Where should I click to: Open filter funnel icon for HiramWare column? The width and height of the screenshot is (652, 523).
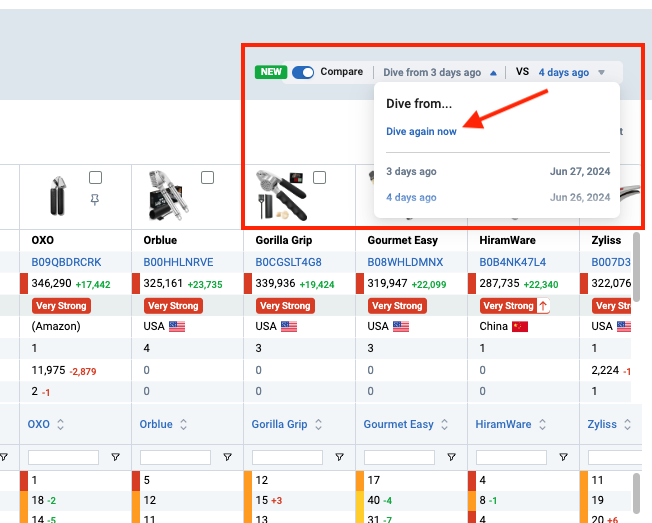coord(563,457)
